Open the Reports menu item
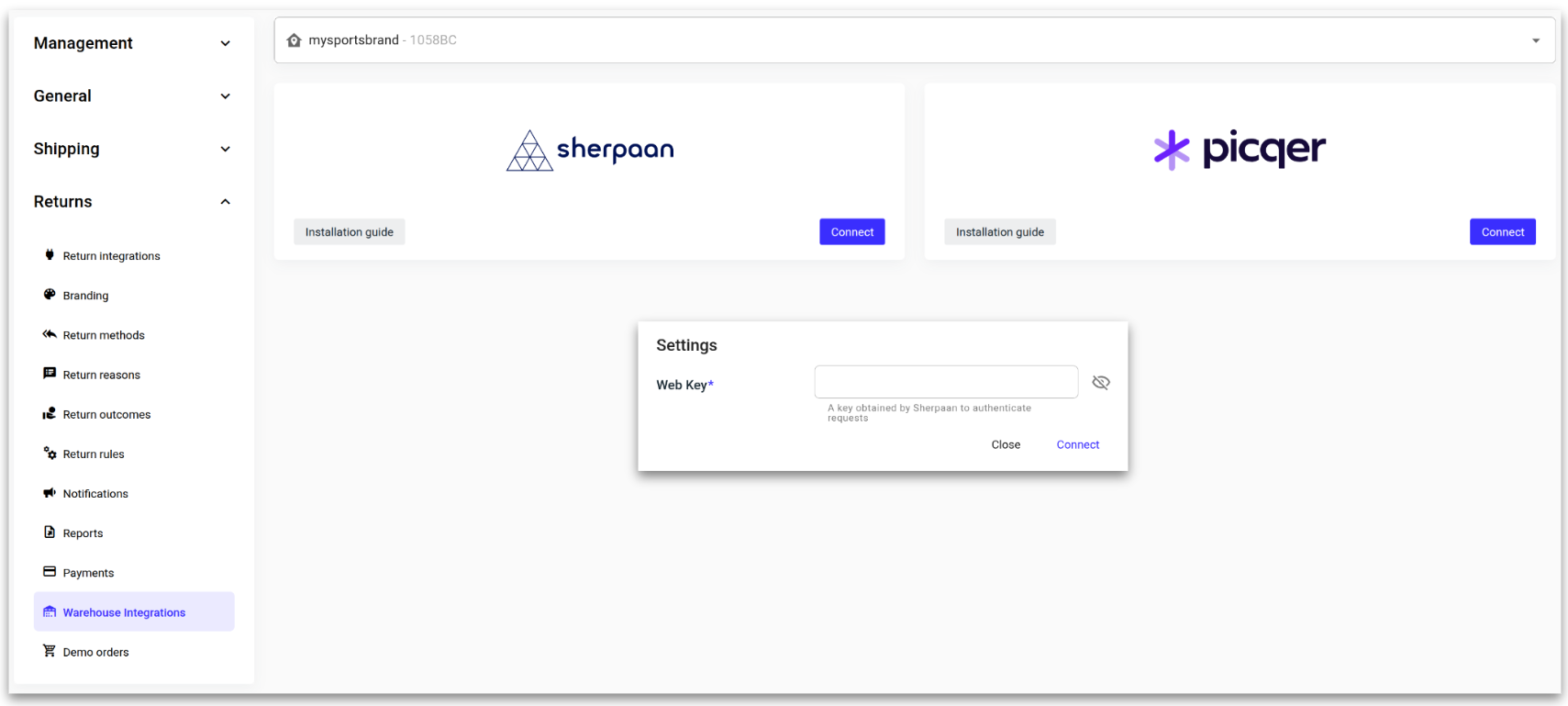This screenshot has height=706, width=1568. click(83, 533)
